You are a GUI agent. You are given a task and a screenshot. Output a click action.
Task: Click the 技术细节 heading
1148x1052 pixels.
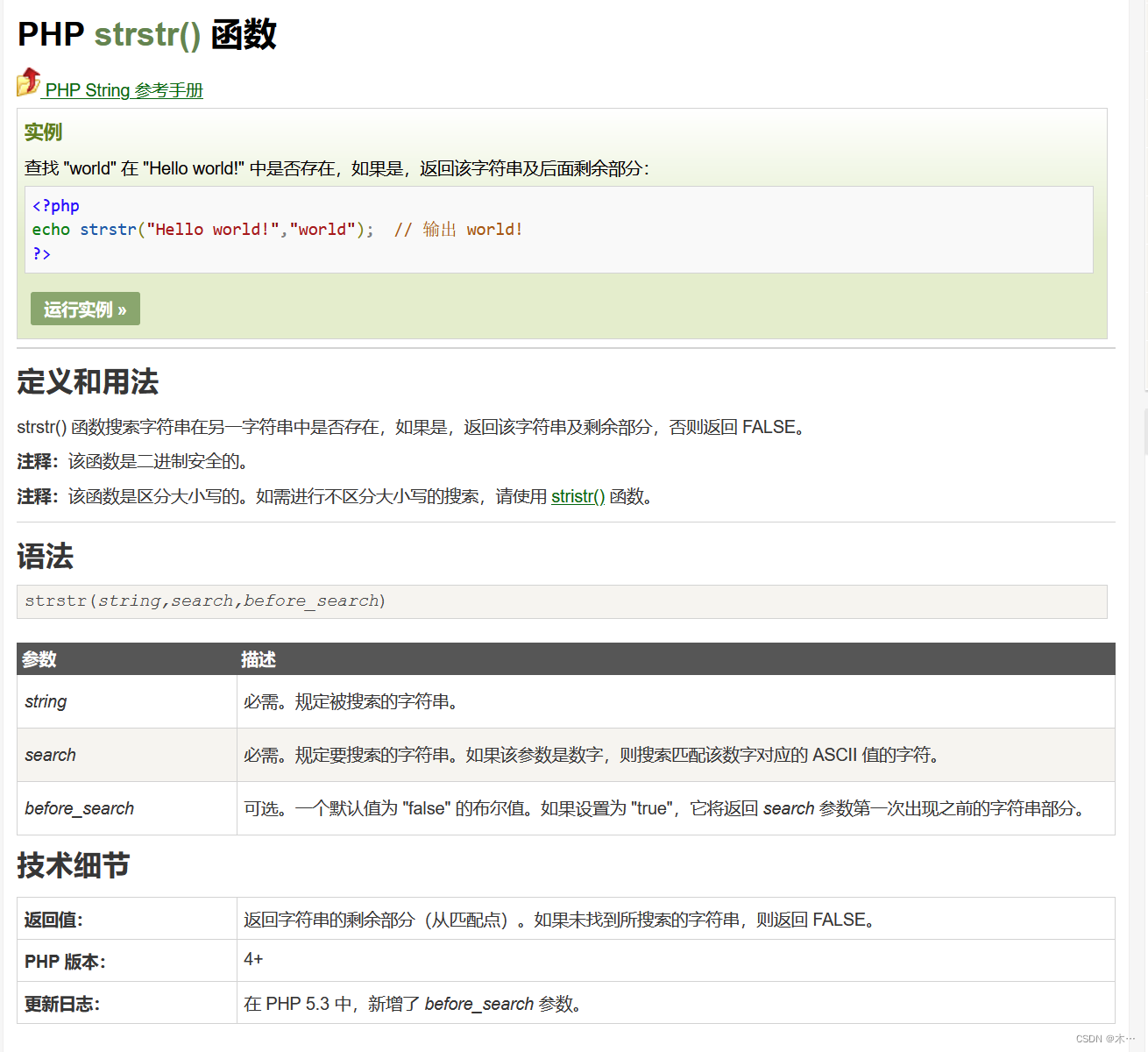(x=72, y=866)
